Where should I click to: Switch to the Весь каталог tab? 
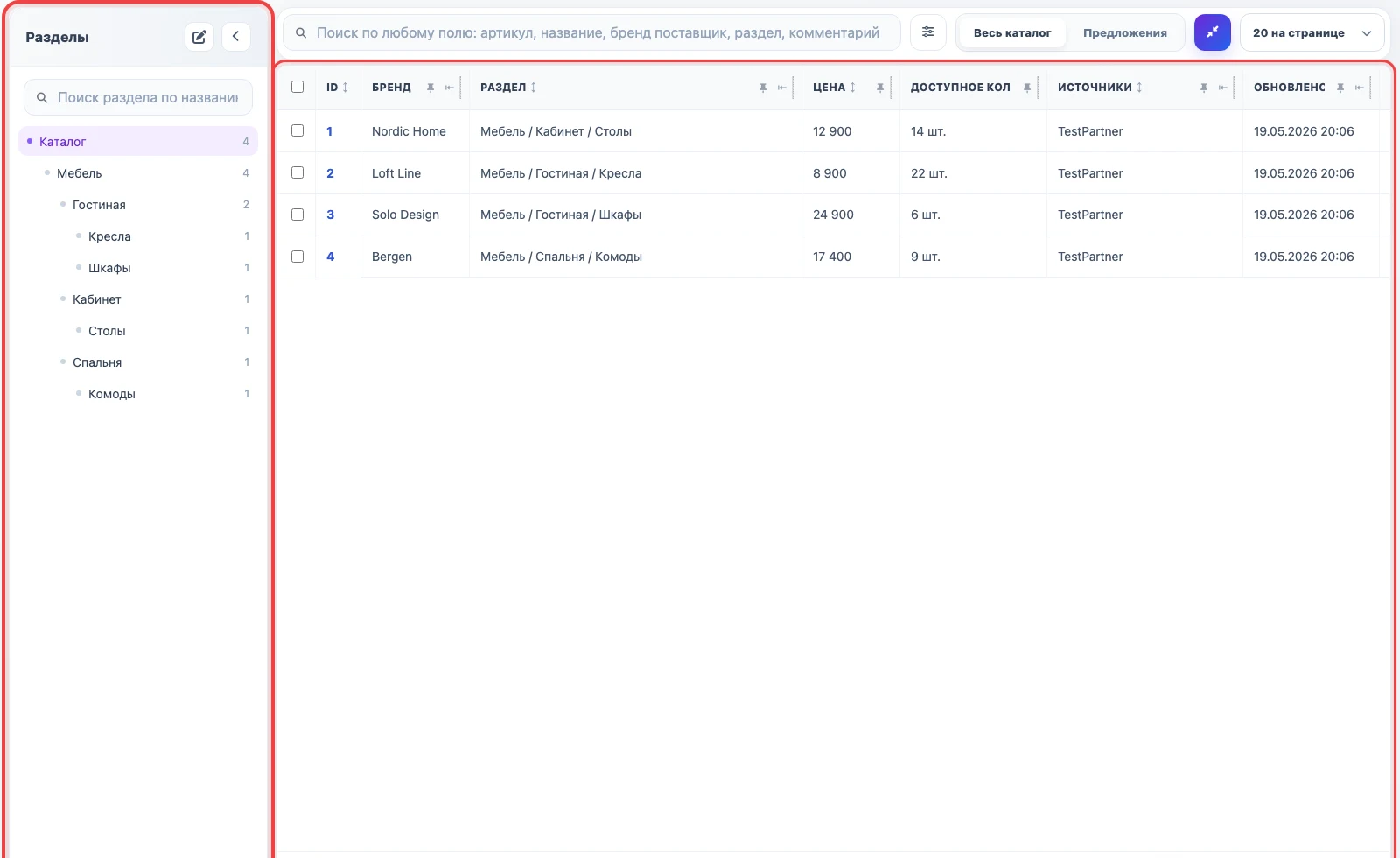click(1012, 32)
